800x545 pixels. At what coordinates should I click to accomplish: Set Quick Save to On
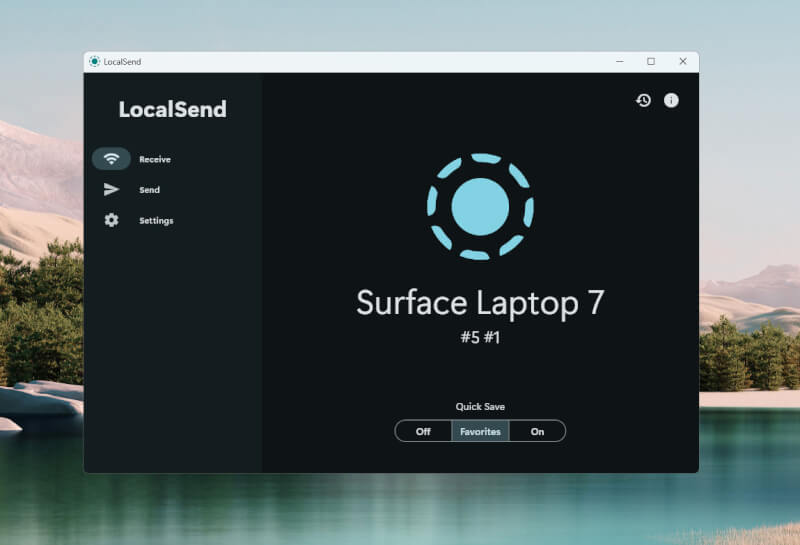537,431
